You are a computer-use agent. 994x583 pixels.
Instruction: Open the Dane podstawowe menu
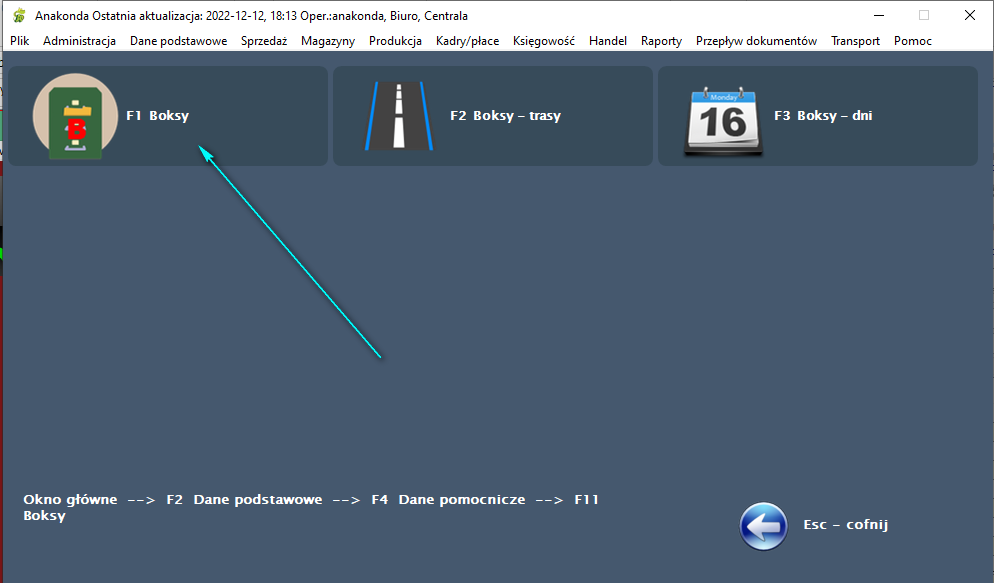coord(178,41)
